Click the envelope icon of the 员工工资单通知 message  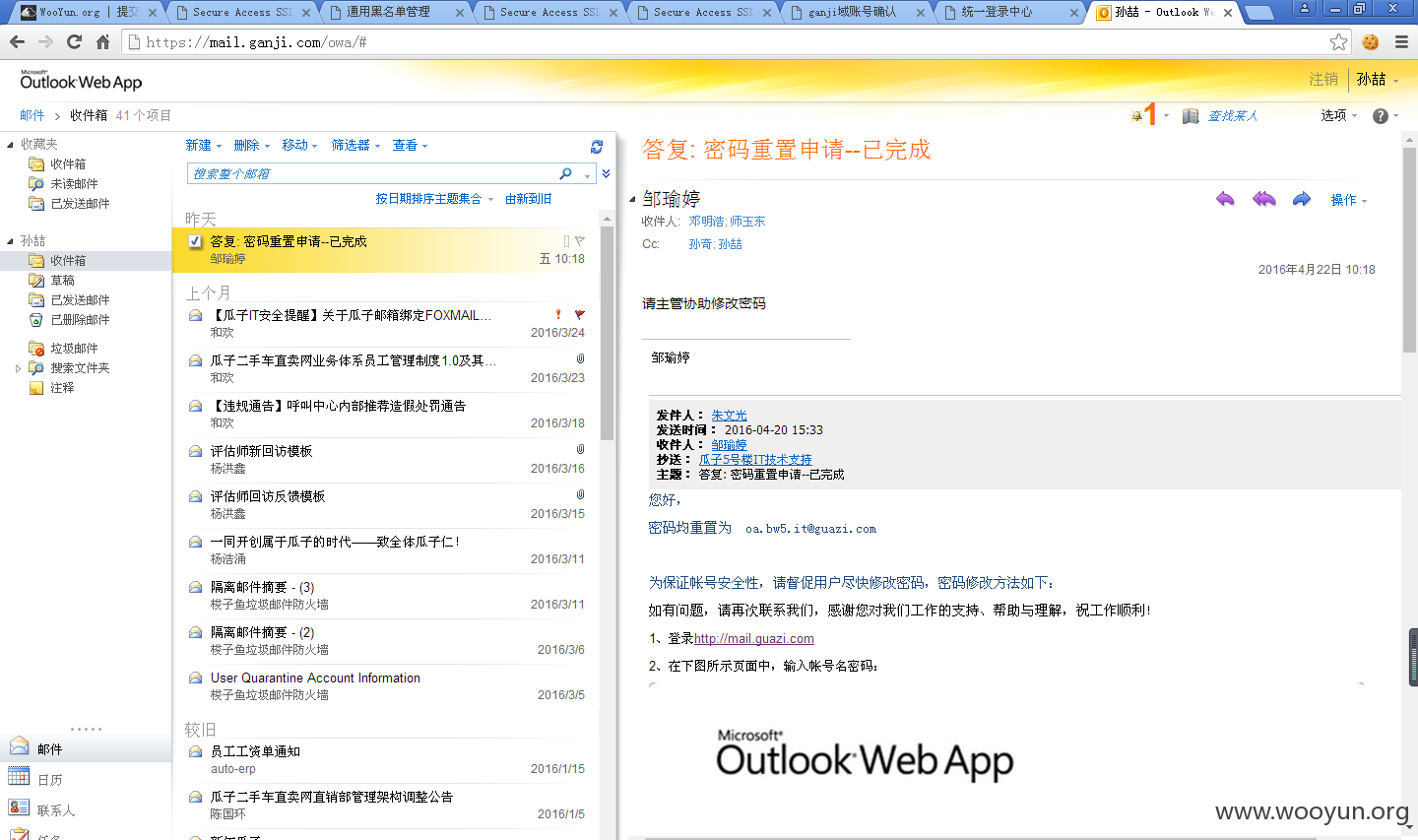196,751
